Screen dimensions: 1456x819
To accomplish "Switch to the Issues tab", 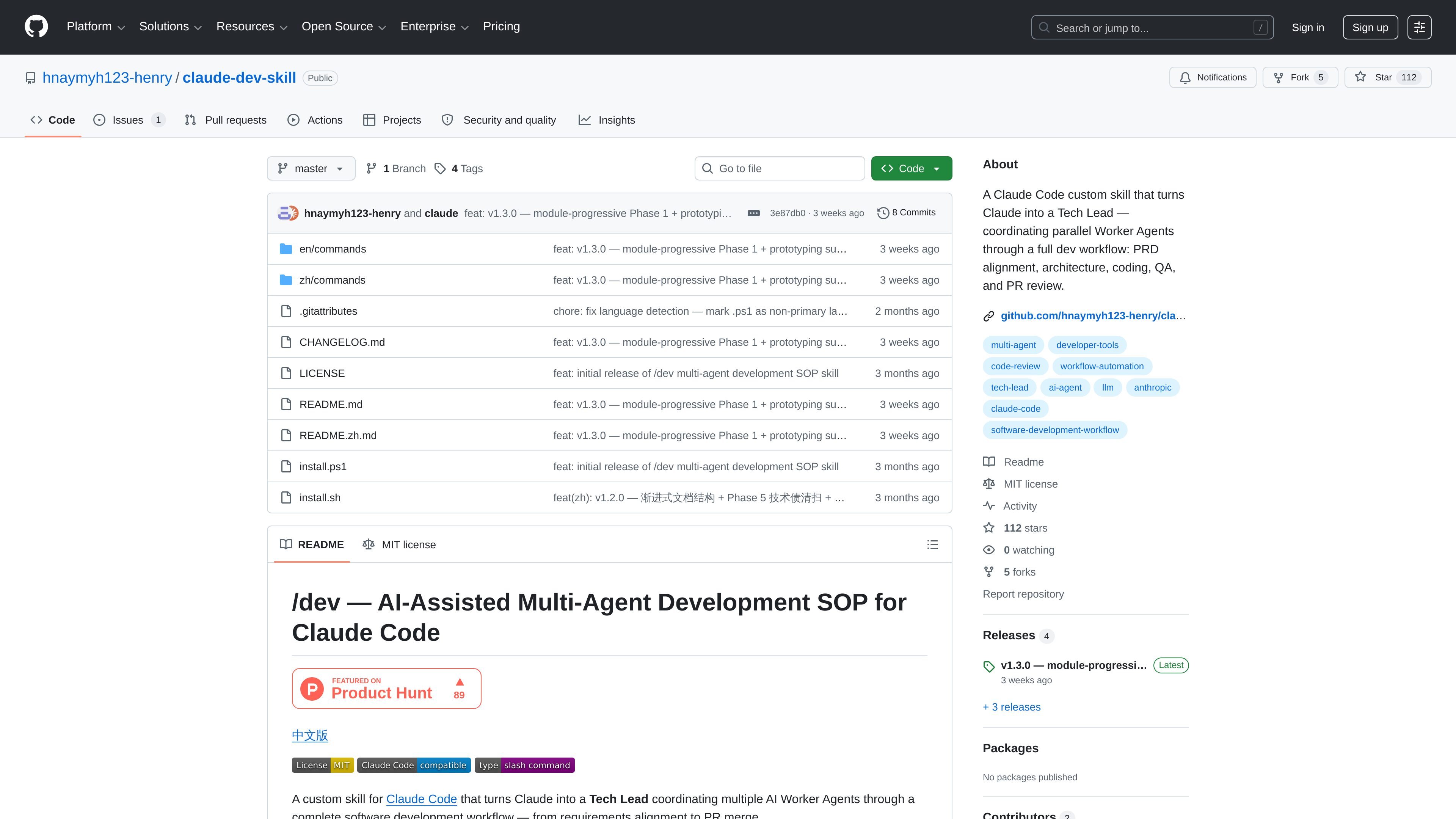I will click(129, 120).
